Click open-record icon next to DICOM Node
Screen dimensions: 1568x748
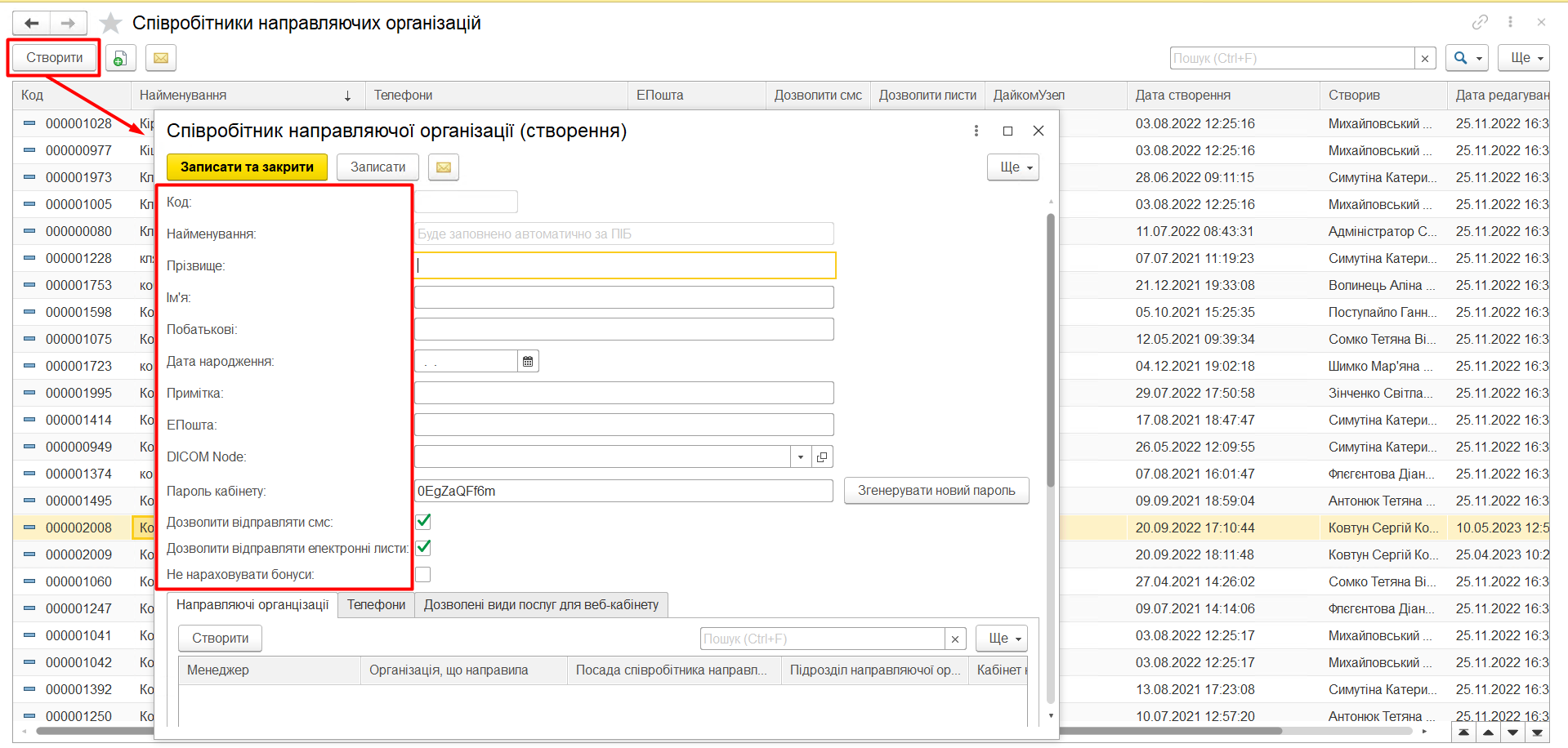pos(822,457)
